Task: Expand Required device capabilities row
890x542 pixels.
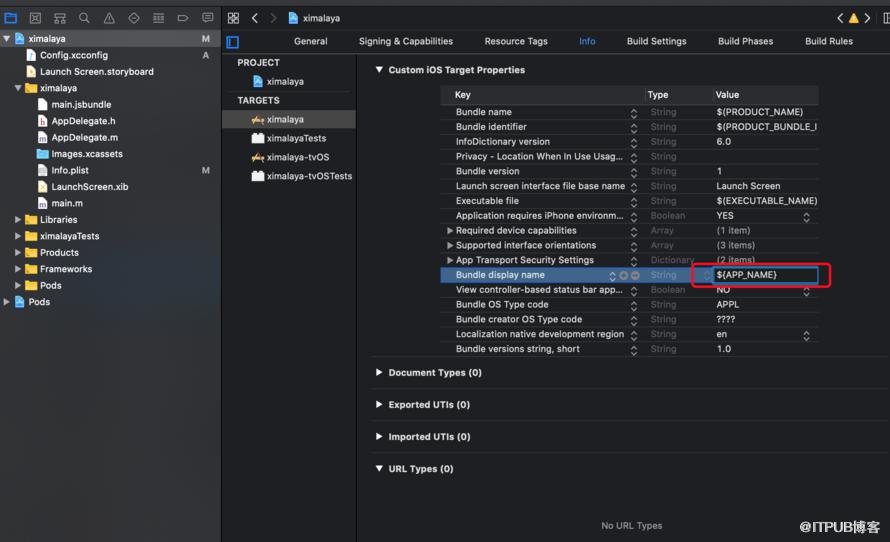Action: [x=450, y=231]
